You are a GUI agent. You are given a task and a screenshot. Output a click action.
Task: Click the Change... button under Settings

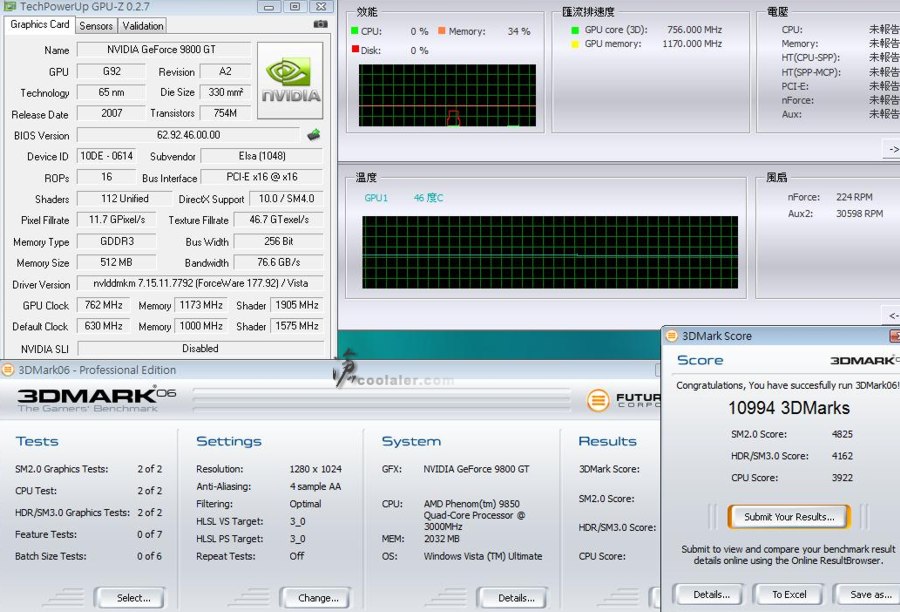pos(315,598)
